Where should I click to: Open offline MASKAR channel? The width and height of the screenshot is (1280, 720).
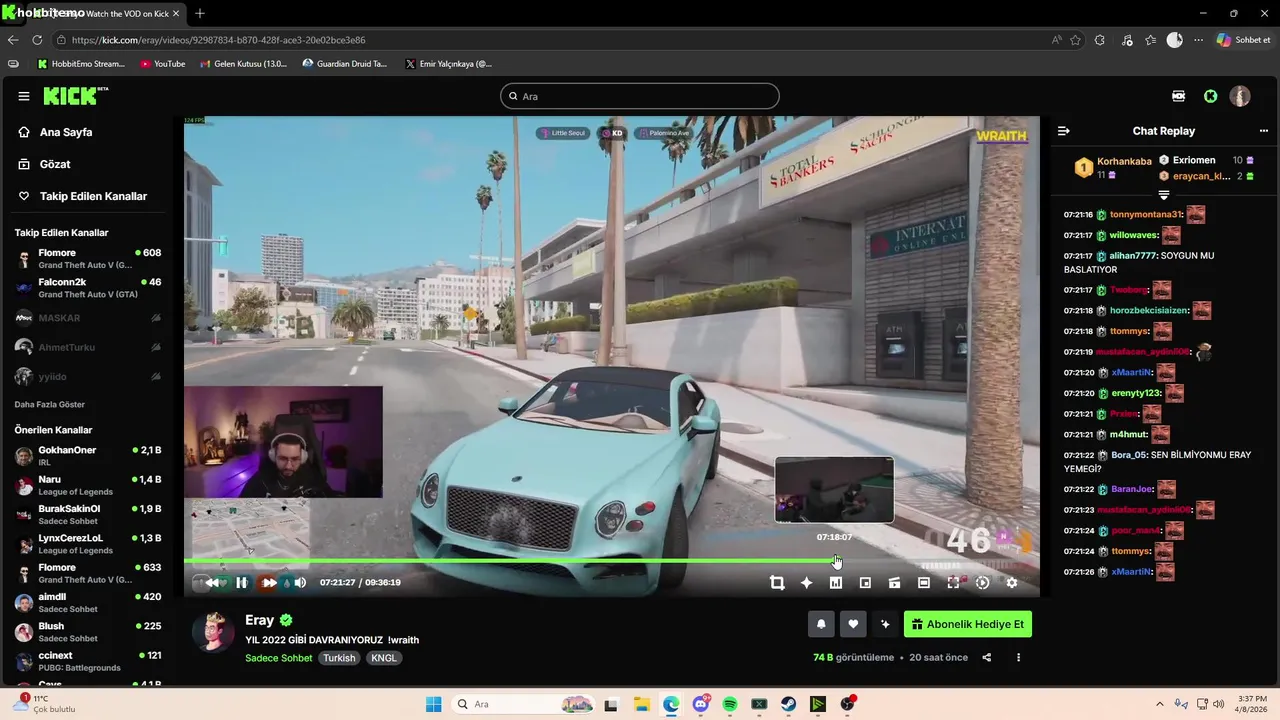(88, 318)
